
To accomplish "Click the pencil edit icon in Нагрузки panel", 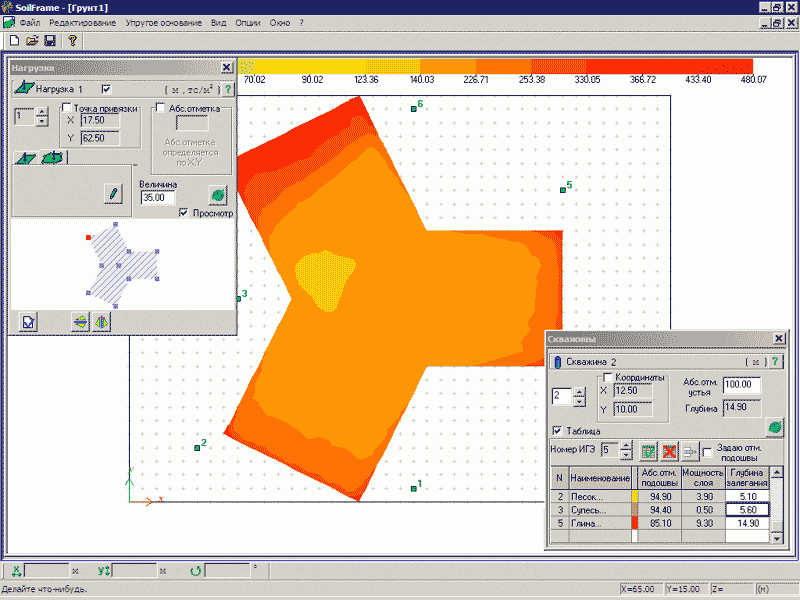I will point(114,192).
